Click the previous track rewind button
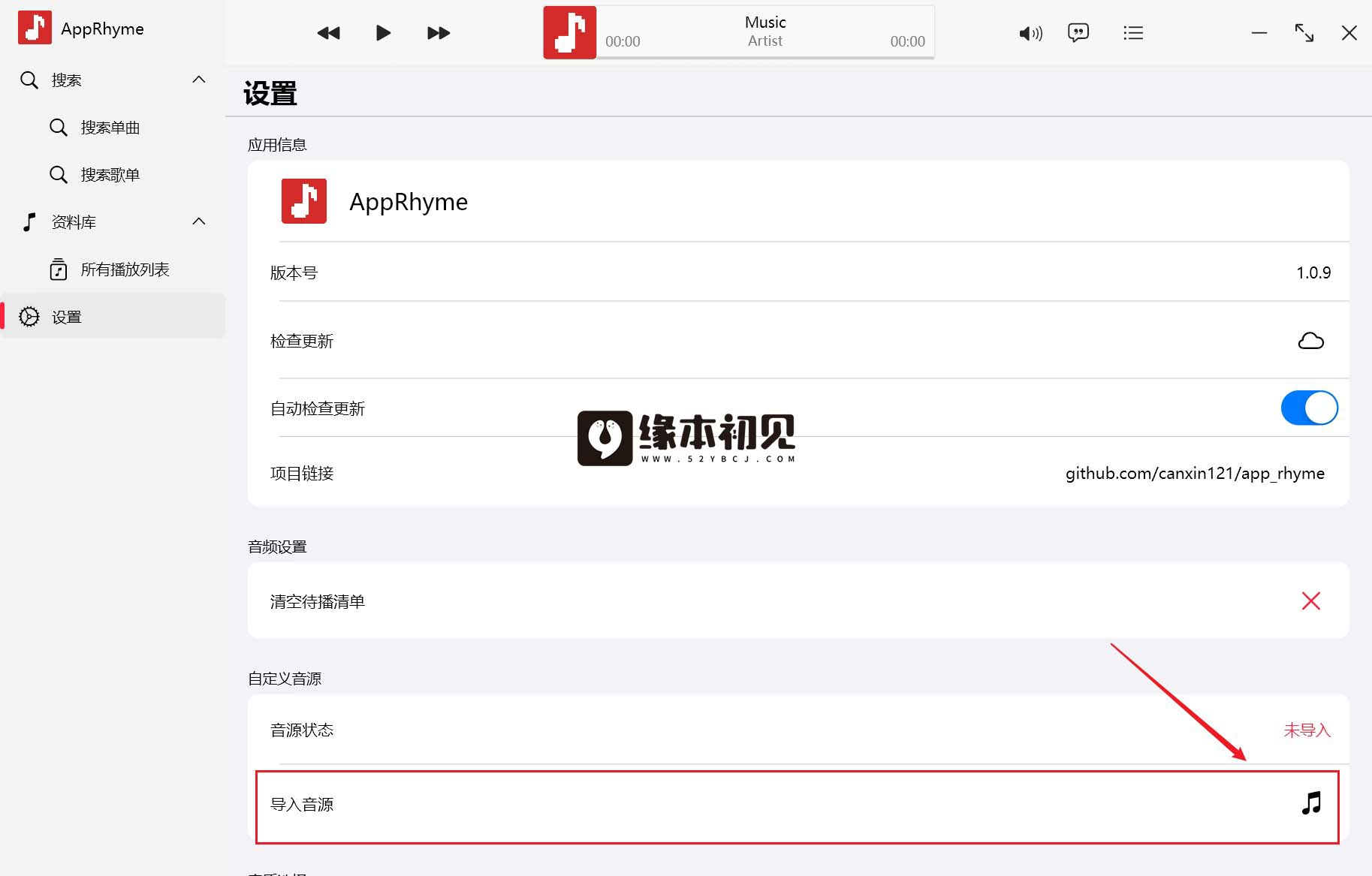The image size is (1372, 876). coord(328,33)
